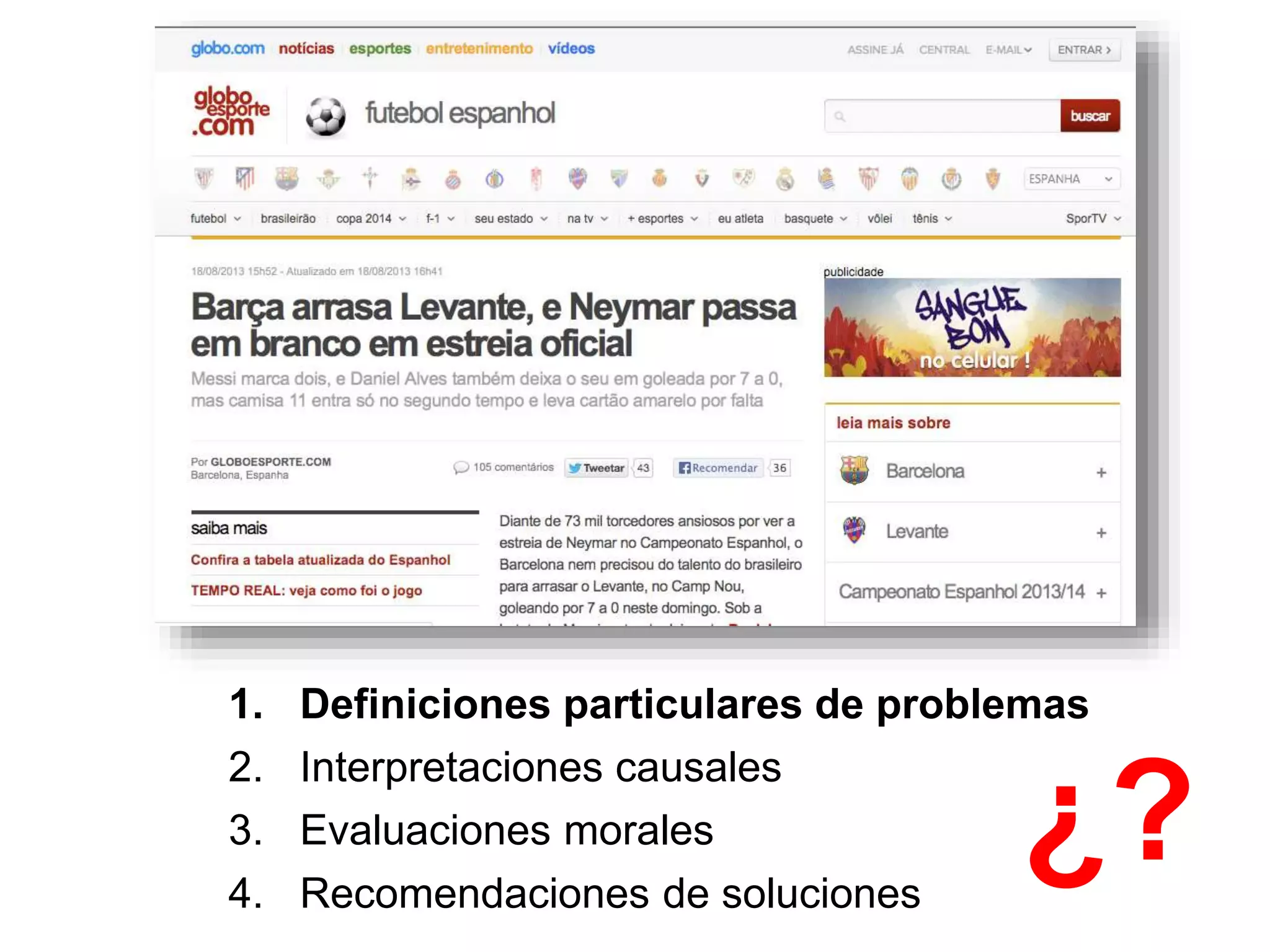
Task: Click the Real Sociedad crest icon
Action: [827, 179]
